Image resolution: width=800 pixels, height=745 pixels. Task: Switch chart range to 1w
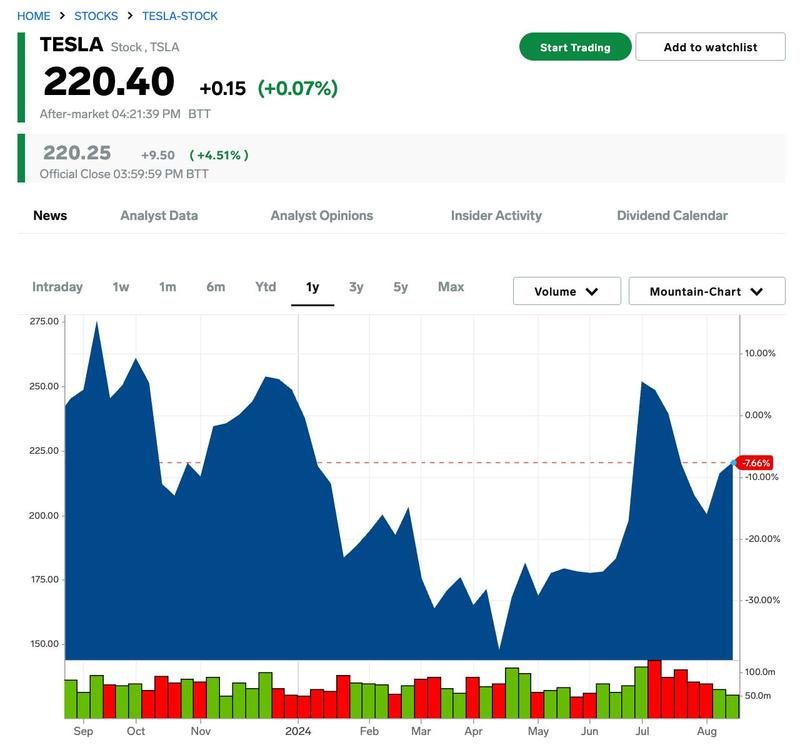(x=121, y=287)
